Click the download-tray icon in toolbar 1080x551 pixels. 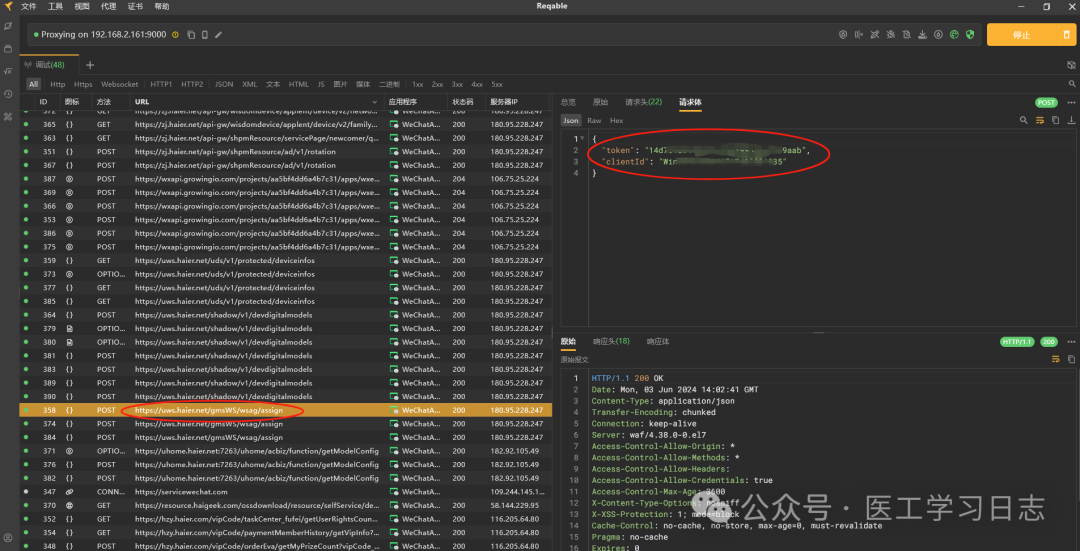click(922, 34)
